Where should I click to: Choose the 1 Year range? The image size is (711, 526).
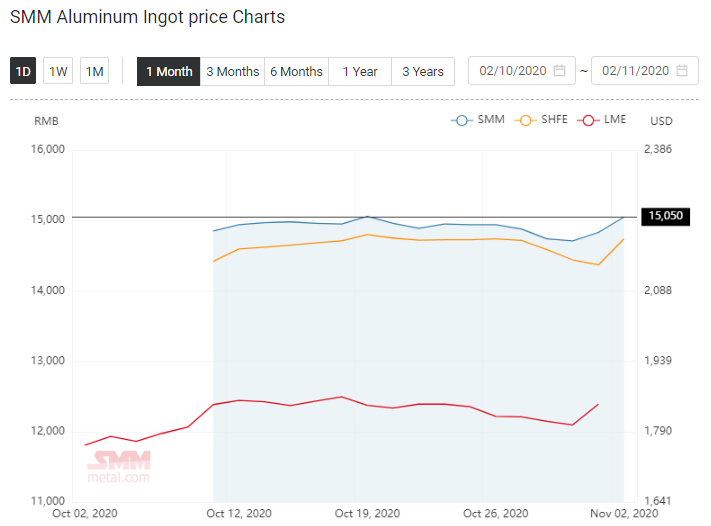pyautogui.click(x=360, y=72)
